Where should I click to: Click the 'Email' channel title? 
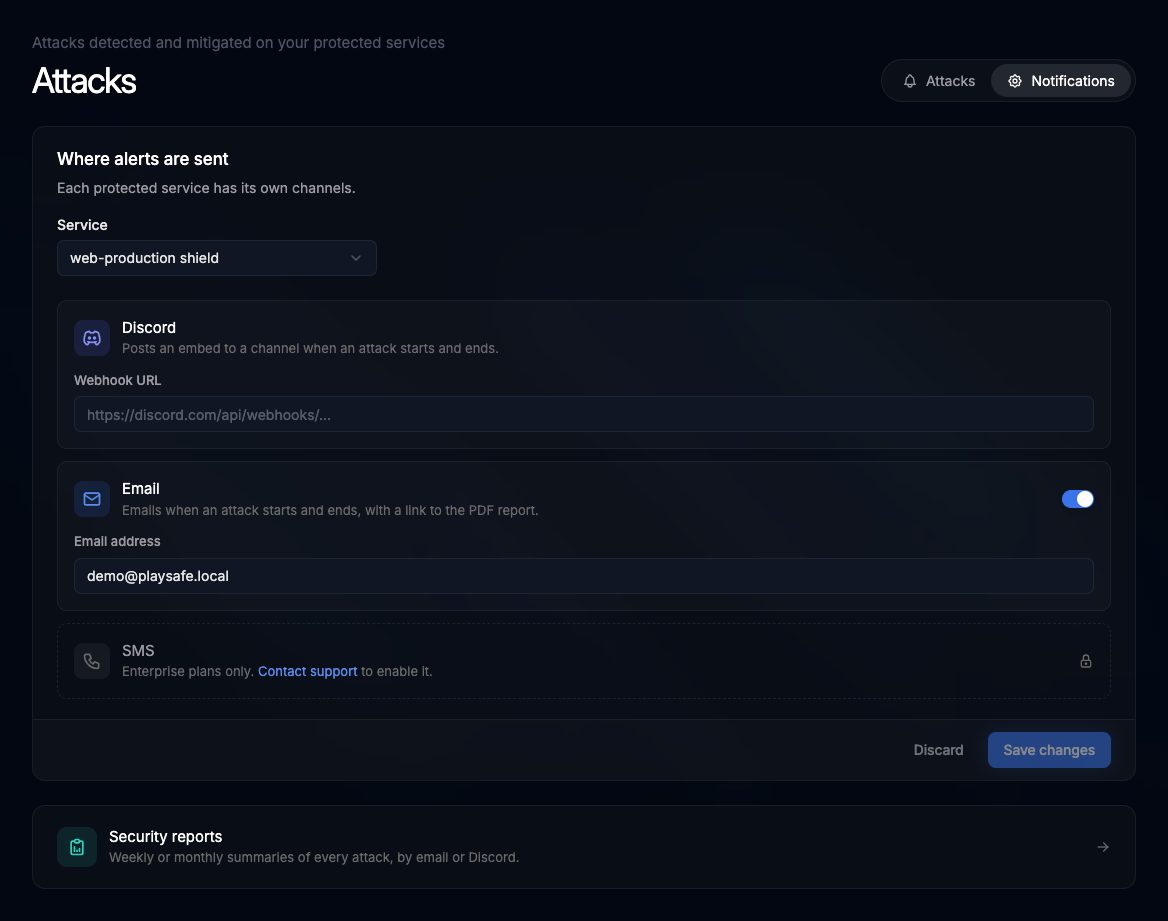(141, 489)
